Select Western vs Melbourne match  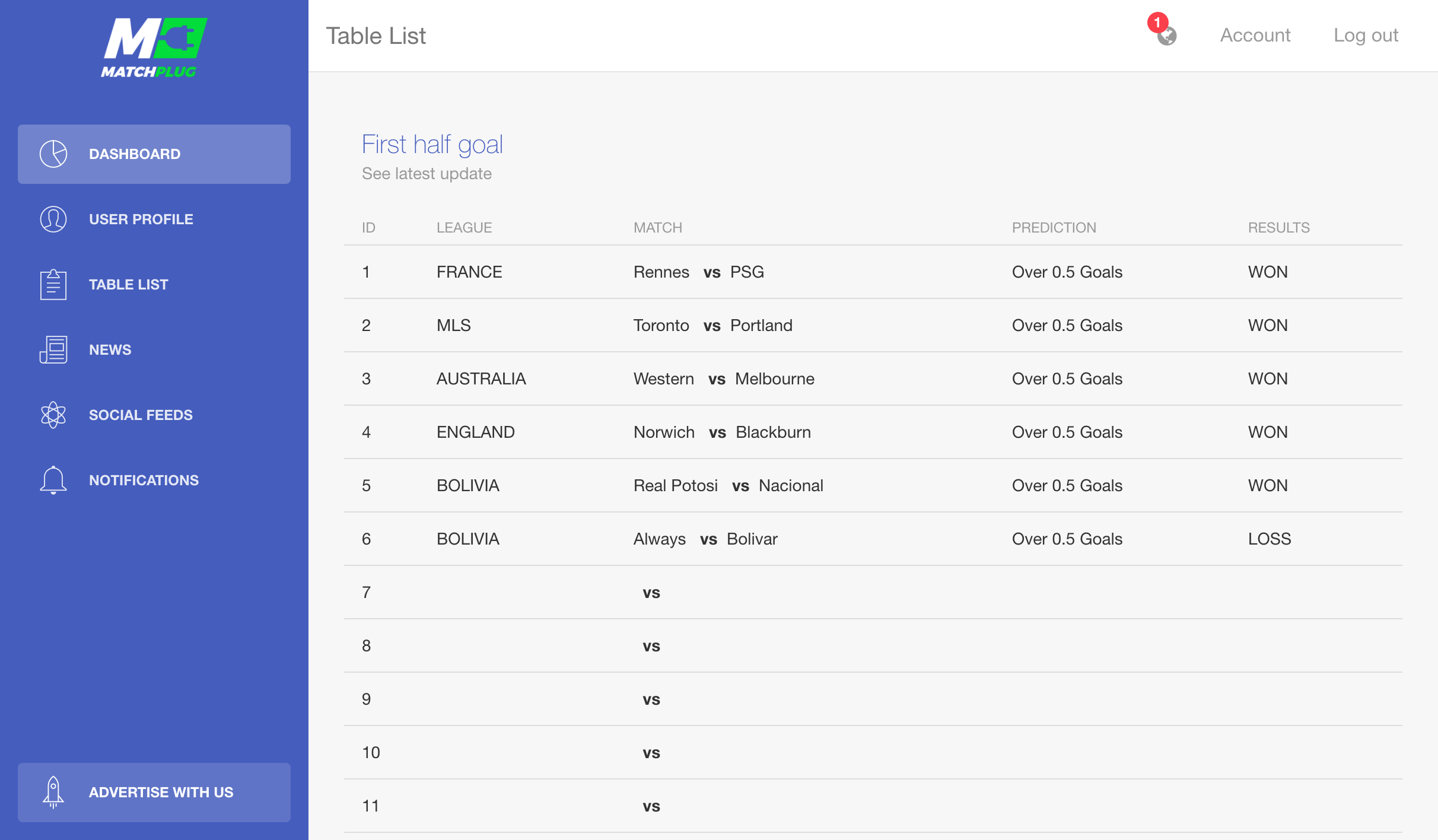724,379
